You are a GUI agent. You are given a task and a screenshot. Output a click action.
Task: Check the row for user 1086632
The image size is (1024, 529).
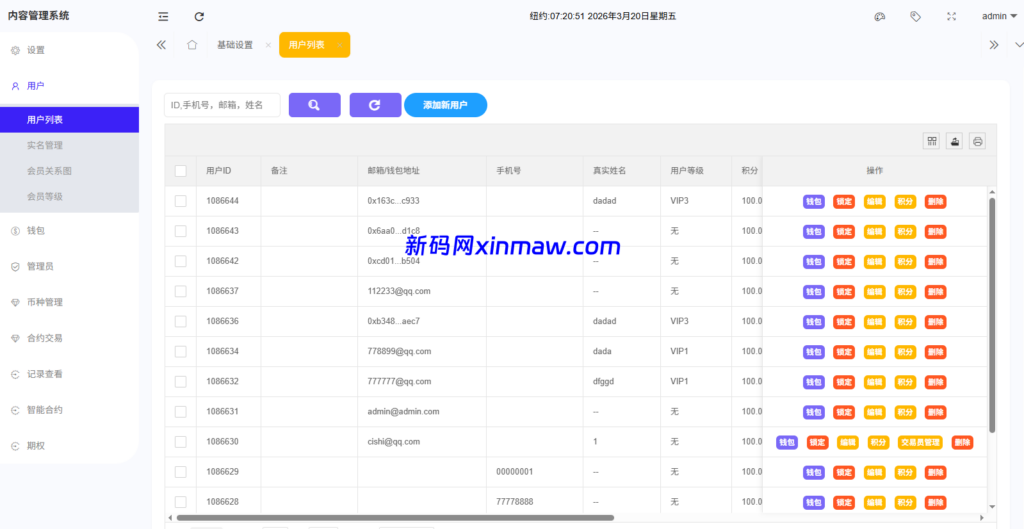point(181,381)
